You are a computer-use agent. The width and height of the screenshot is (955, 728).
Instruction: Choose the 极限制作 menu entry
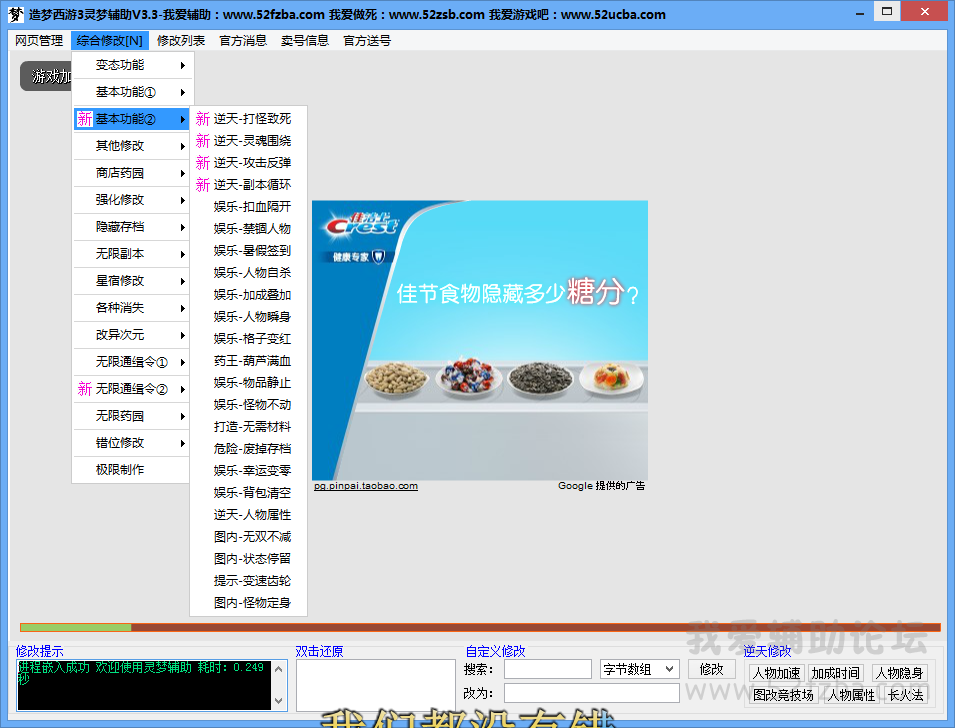[120, 470]
